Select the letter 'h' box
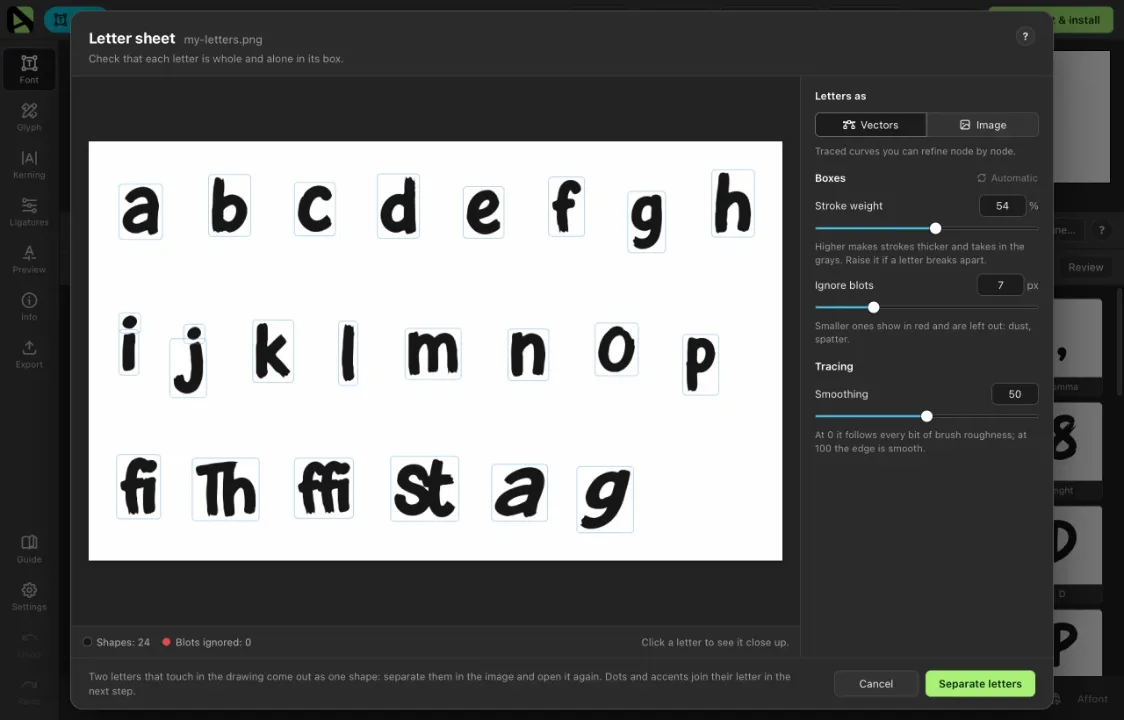1124x720 pixels. pyautogui.click(x=733, y=203)
